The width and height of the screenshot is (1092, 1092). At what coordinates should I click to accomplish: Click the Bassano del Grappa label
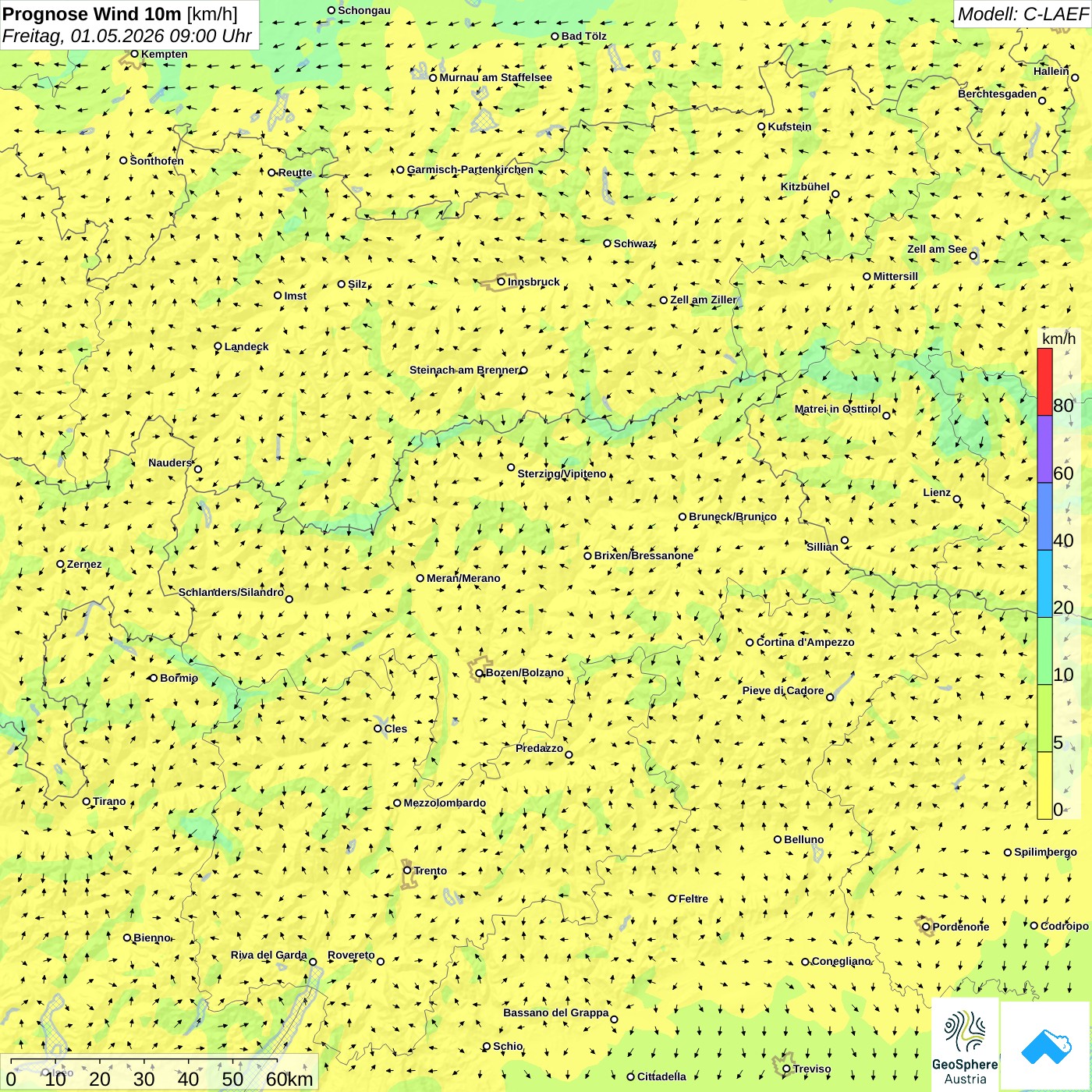pos(556,1012)
